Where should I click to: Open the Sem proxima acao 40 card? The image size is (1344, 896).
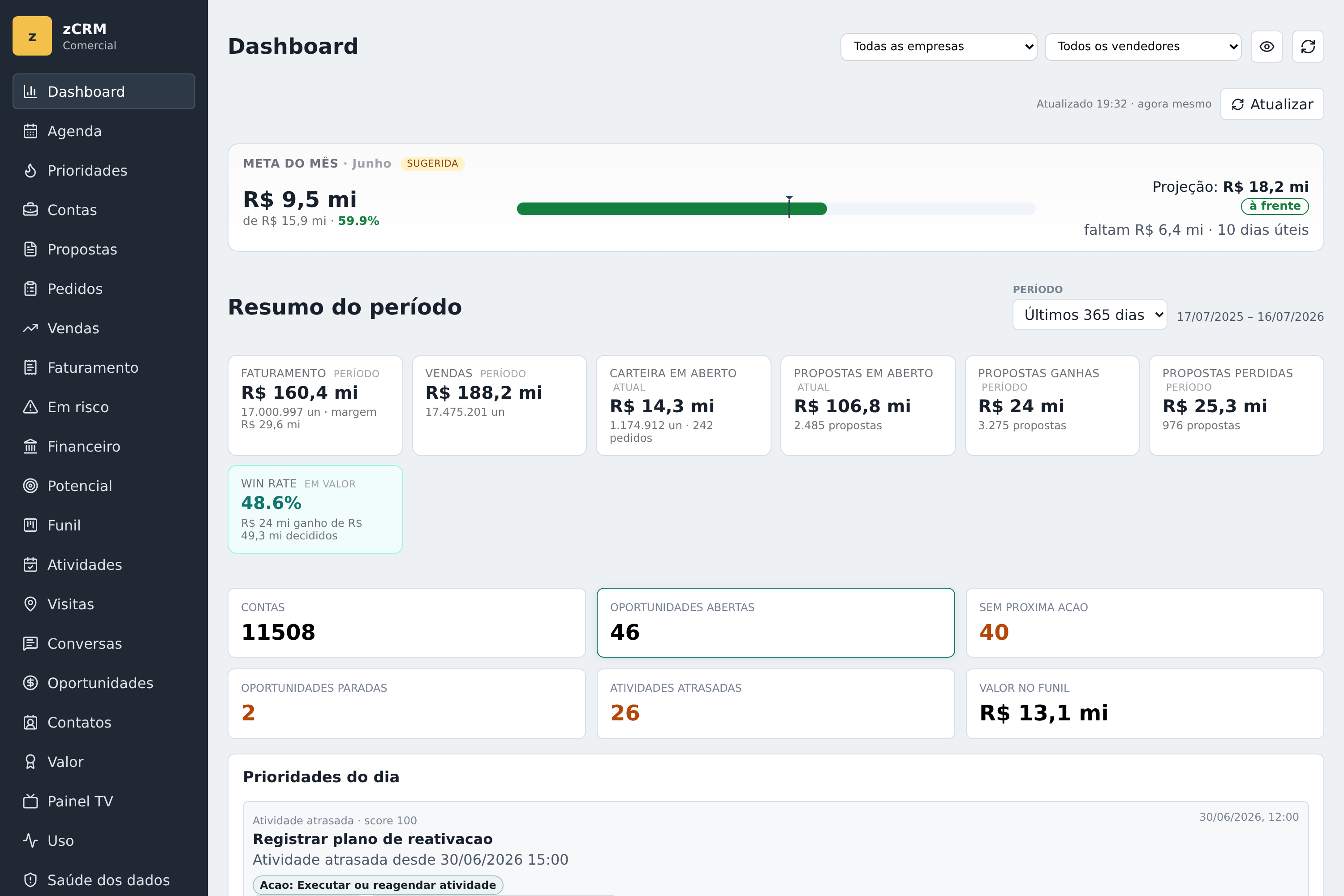coord(1145,622)
